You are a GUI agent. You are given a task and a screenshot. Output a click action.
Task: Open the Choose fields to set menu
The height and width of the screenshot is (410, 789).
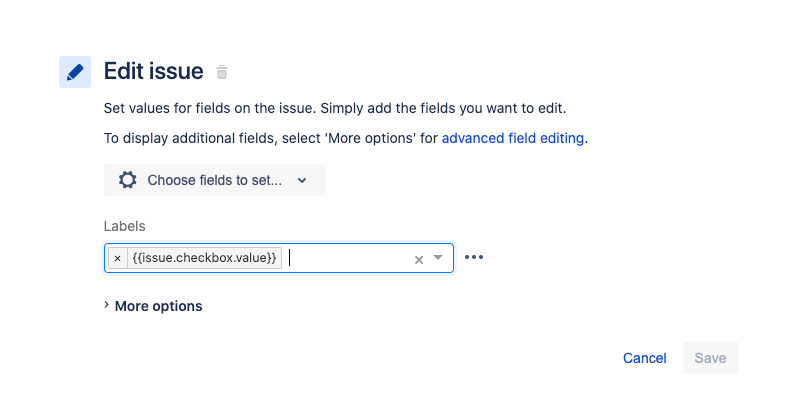tap(214, 180)
